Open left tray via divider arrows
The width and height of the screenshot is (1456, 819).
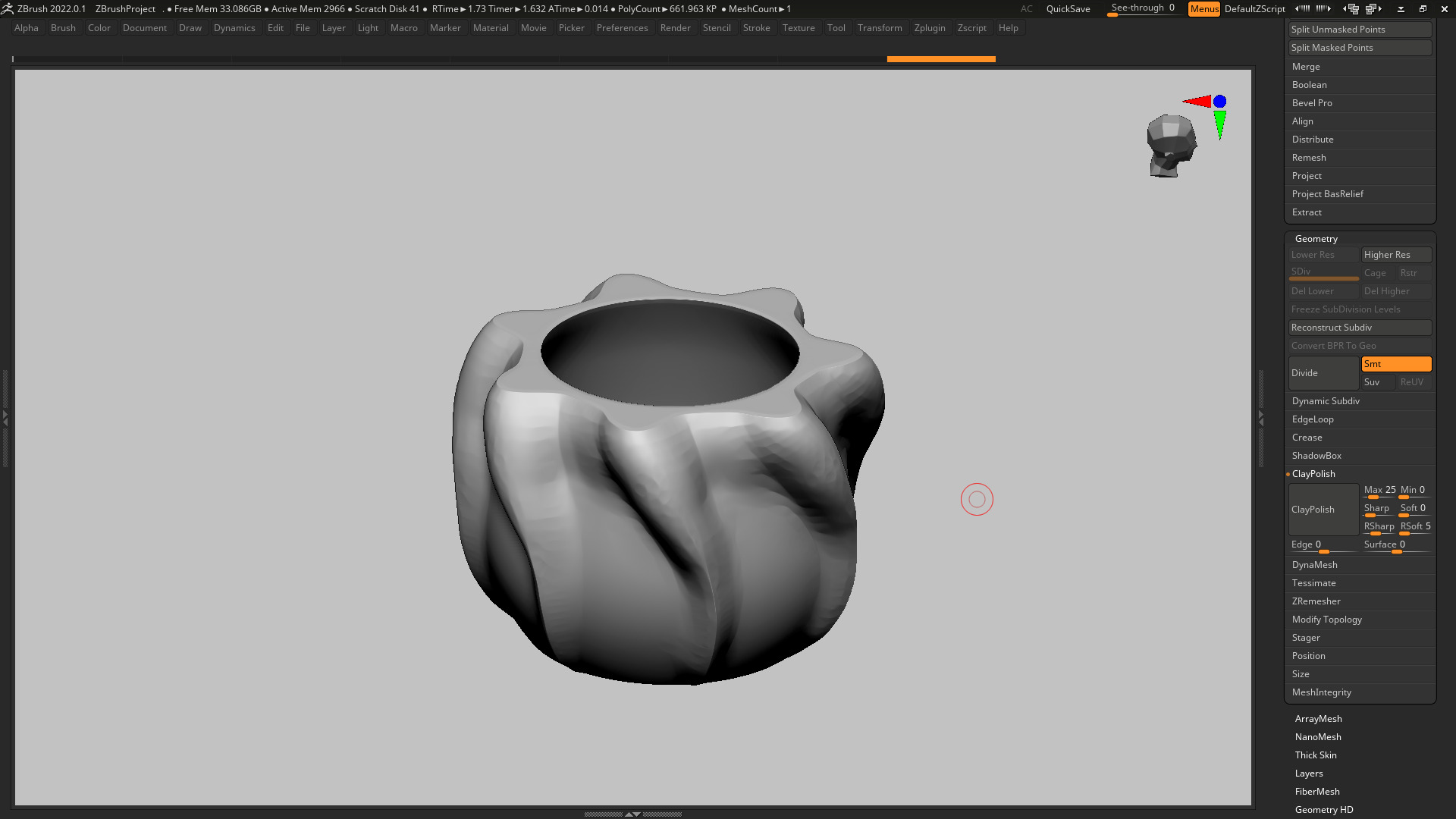click(x=5, y=417)
